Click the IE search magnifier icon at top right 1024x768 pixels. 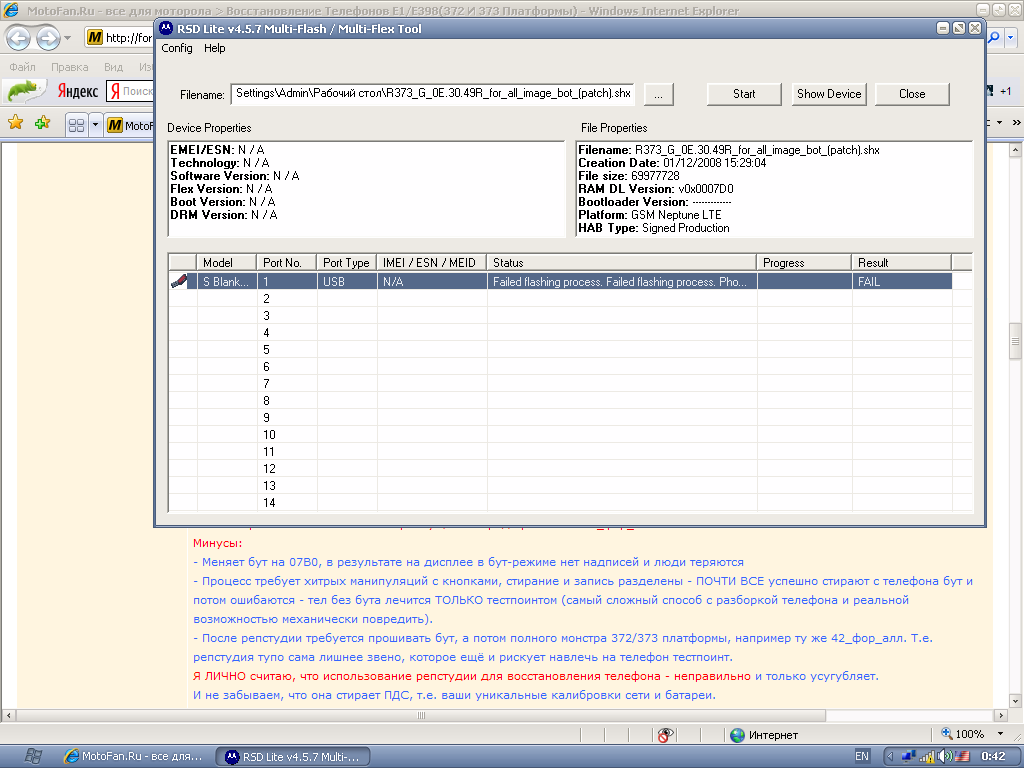click(994, 38)
